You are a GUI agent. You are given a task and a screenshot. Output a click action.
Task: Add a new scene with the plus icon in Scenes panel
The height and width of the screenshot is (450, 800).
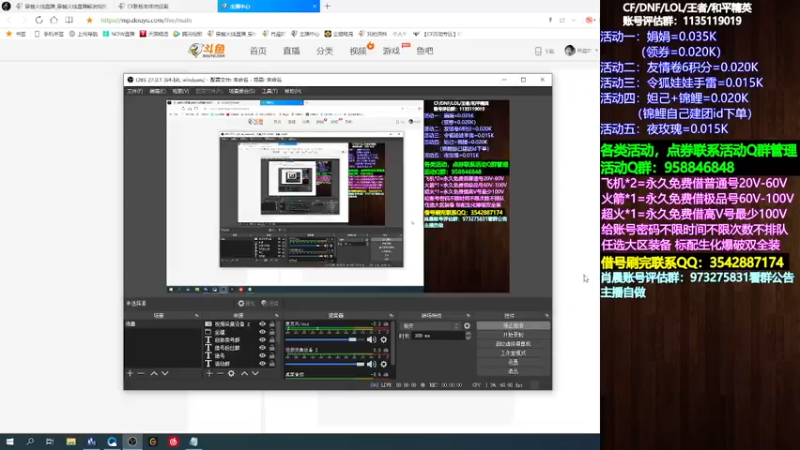130,373
